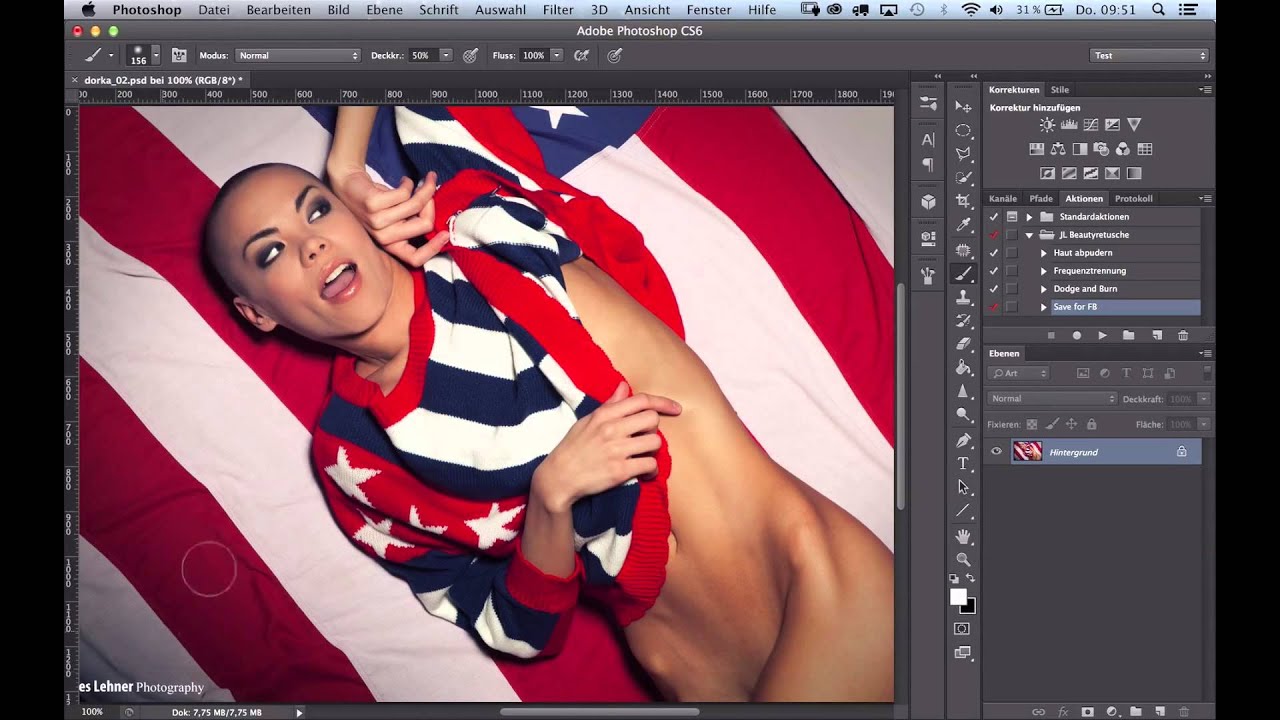Screen dimensions: 1280x720
Task: Select the Horizontal Type tool
Action: point(963,464)
